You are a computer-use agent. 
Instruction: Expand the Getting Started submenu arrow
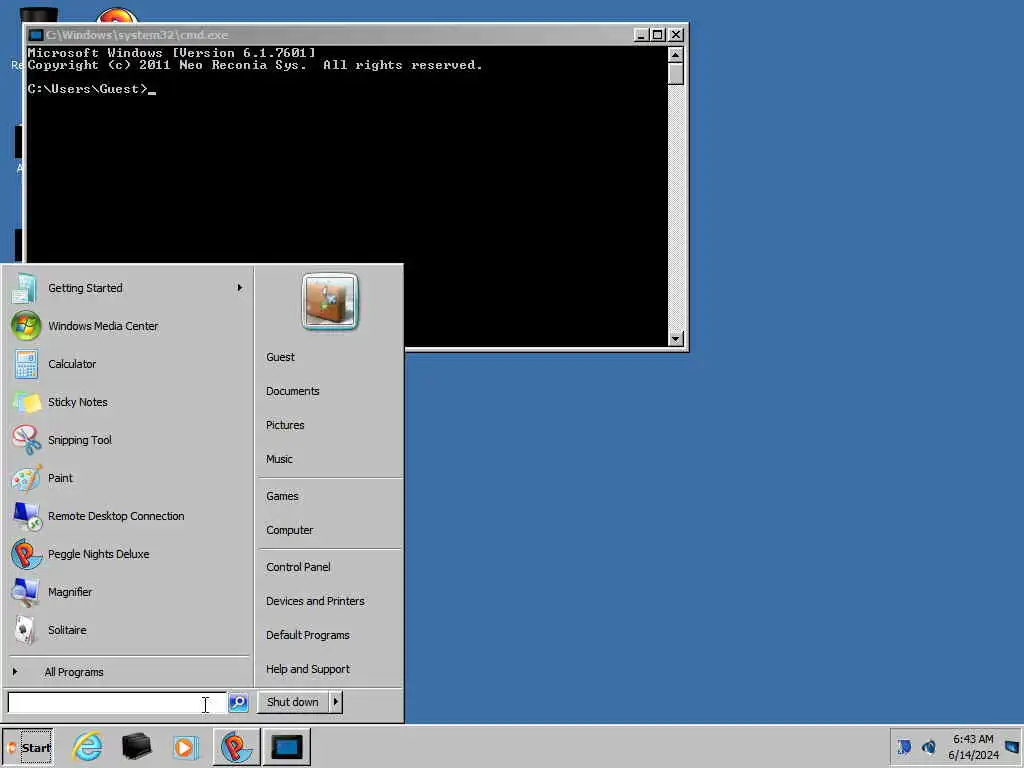[x=240, y=288]
